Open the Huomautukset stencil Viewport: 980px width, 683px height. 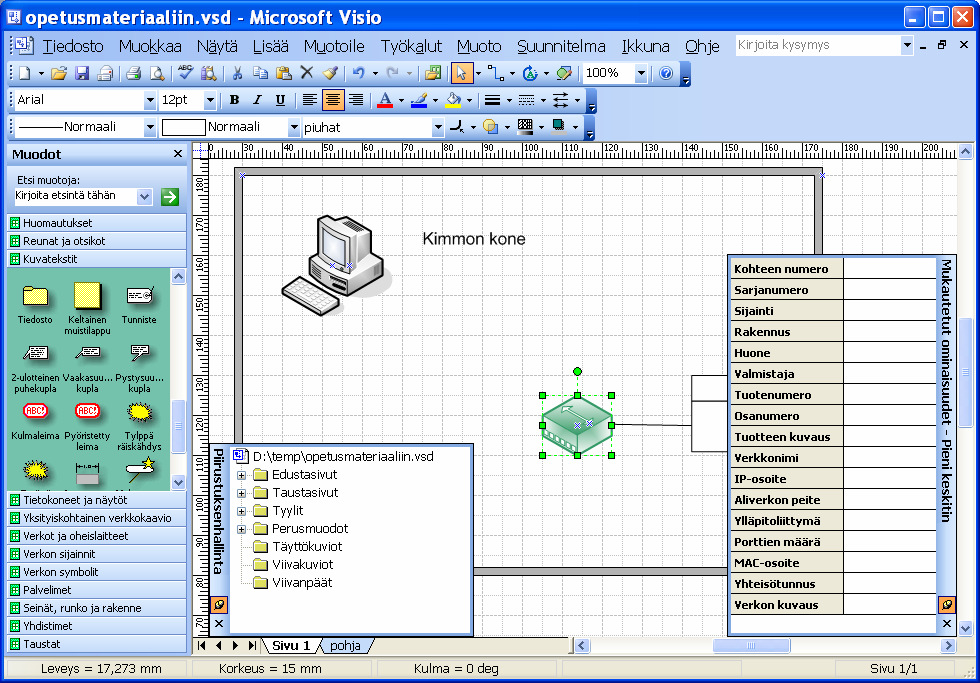97,223
